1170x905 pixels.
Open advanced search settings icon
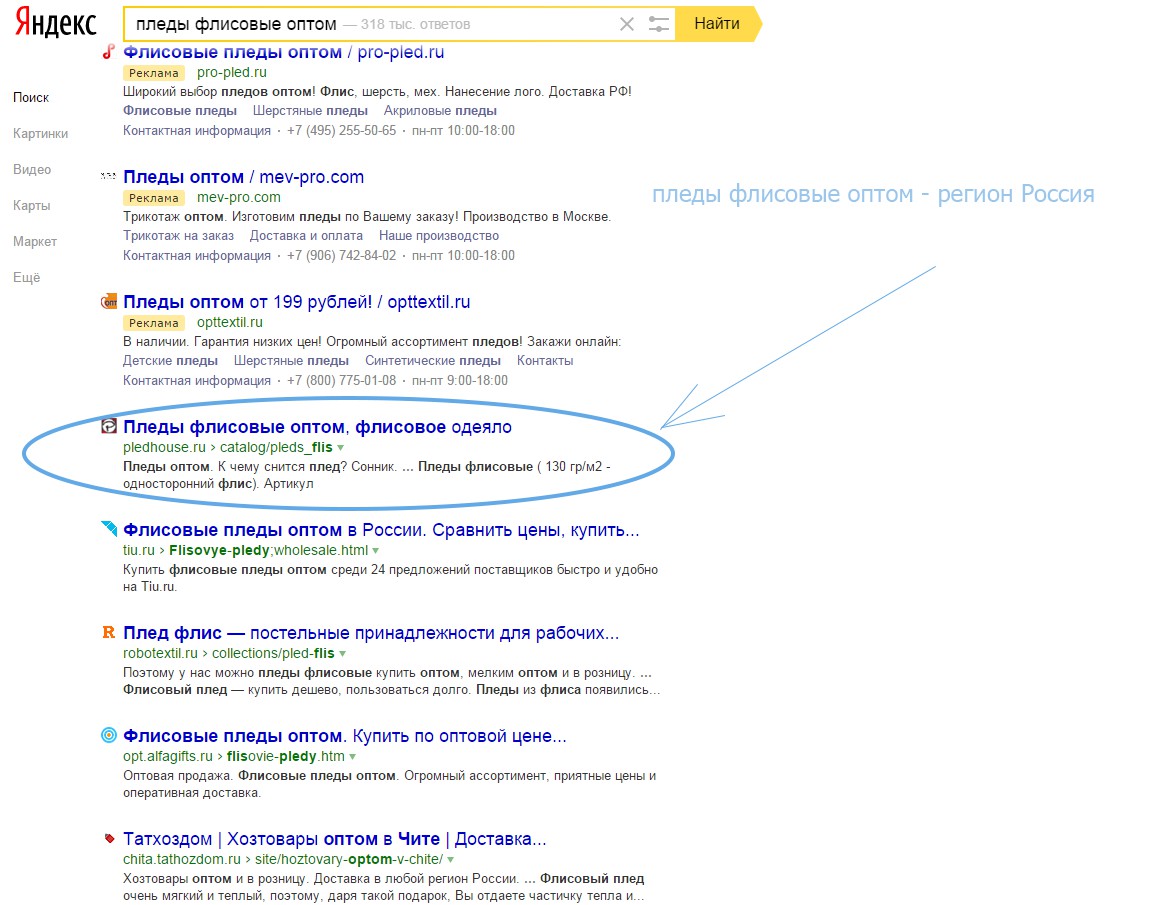tap(658, 24)
